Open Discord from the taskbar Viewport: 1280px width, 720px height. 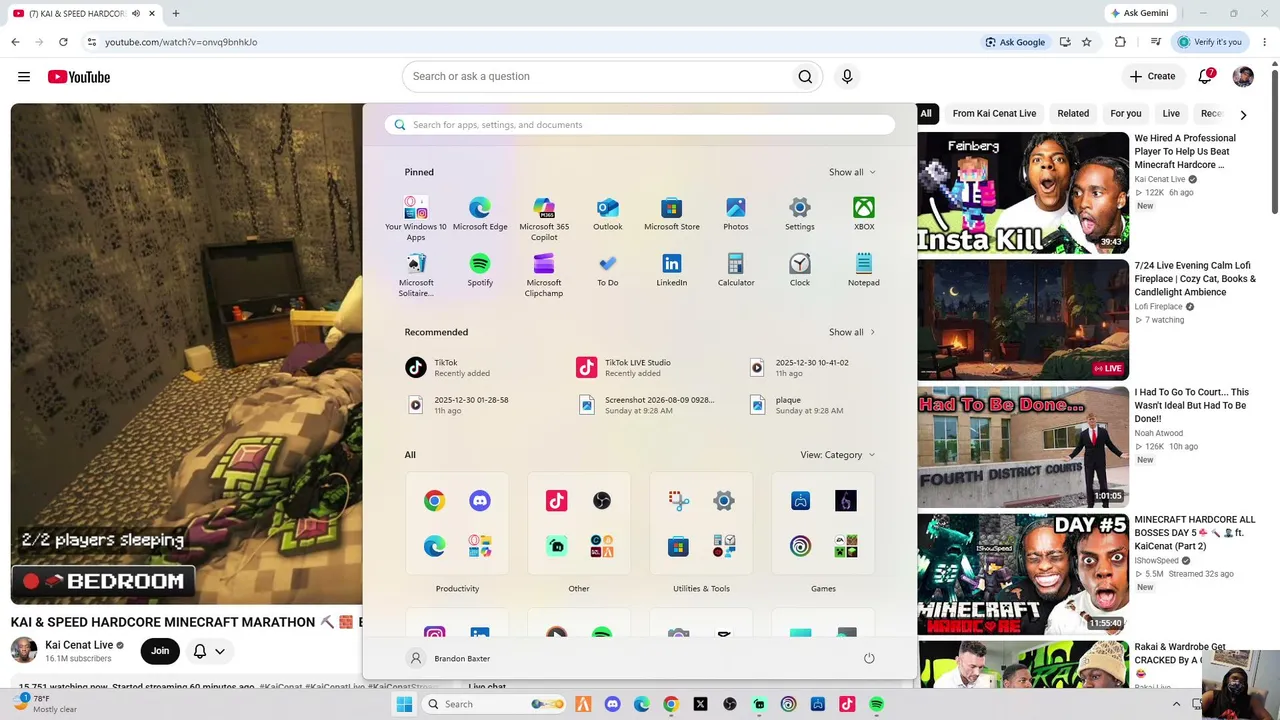point(613,704)
